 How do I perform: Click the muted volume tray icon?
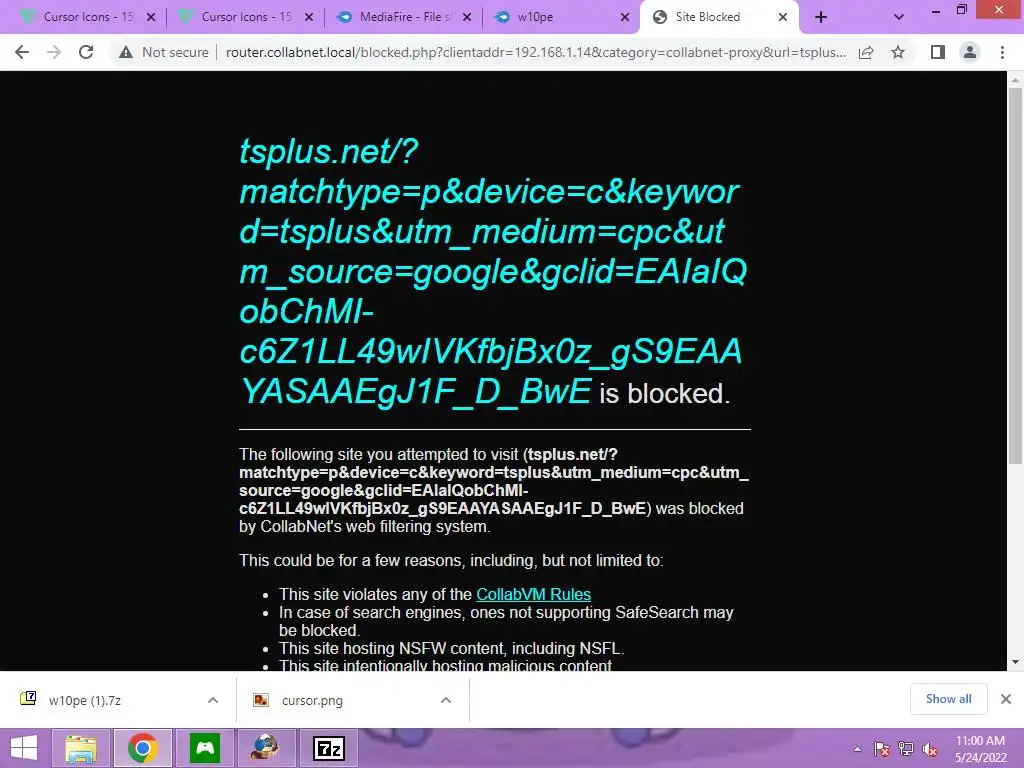pos(930,749)
